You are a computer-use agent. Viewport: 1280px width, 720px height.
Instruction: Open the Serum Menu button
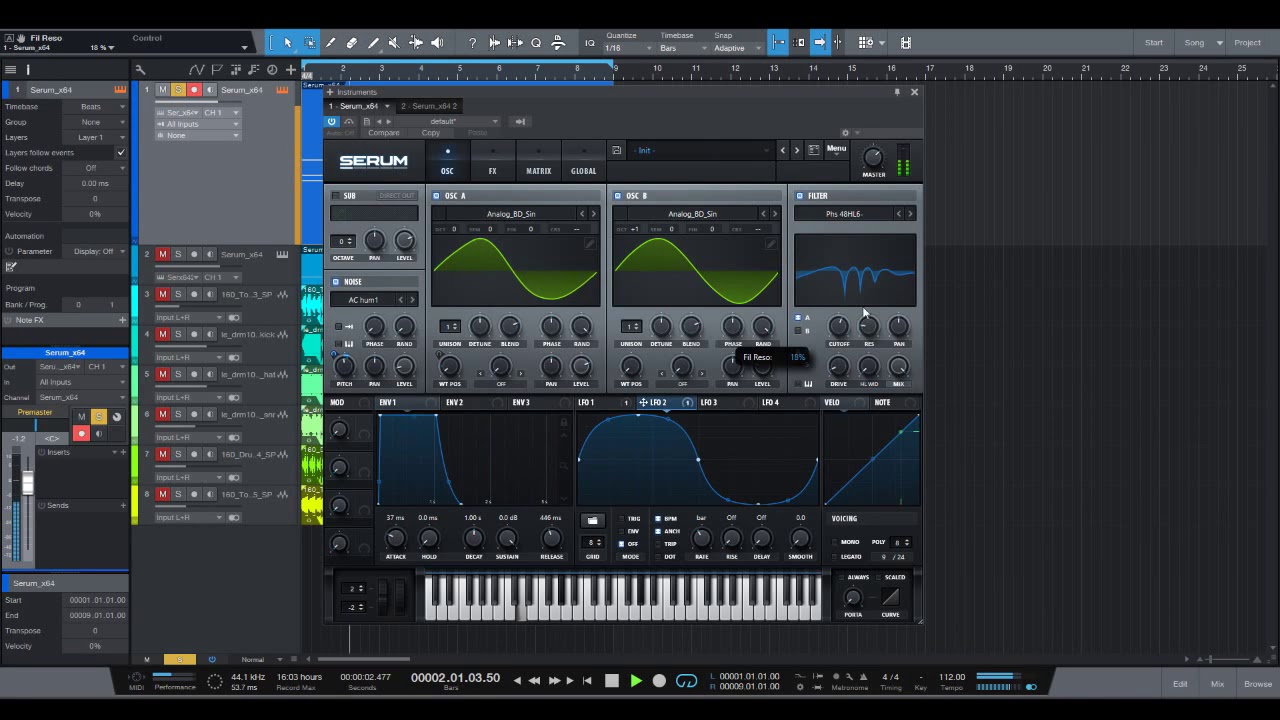(836, 150)
